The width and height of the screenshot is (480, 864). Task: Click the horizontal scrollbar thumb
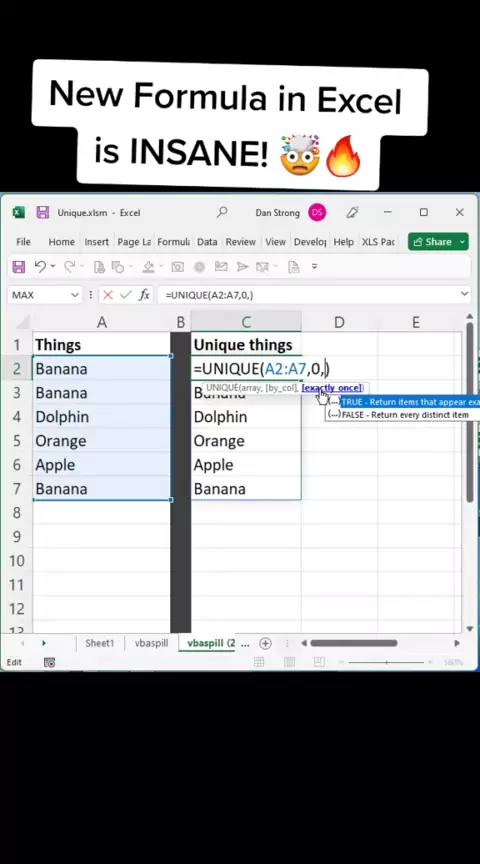tap(354, 643)
